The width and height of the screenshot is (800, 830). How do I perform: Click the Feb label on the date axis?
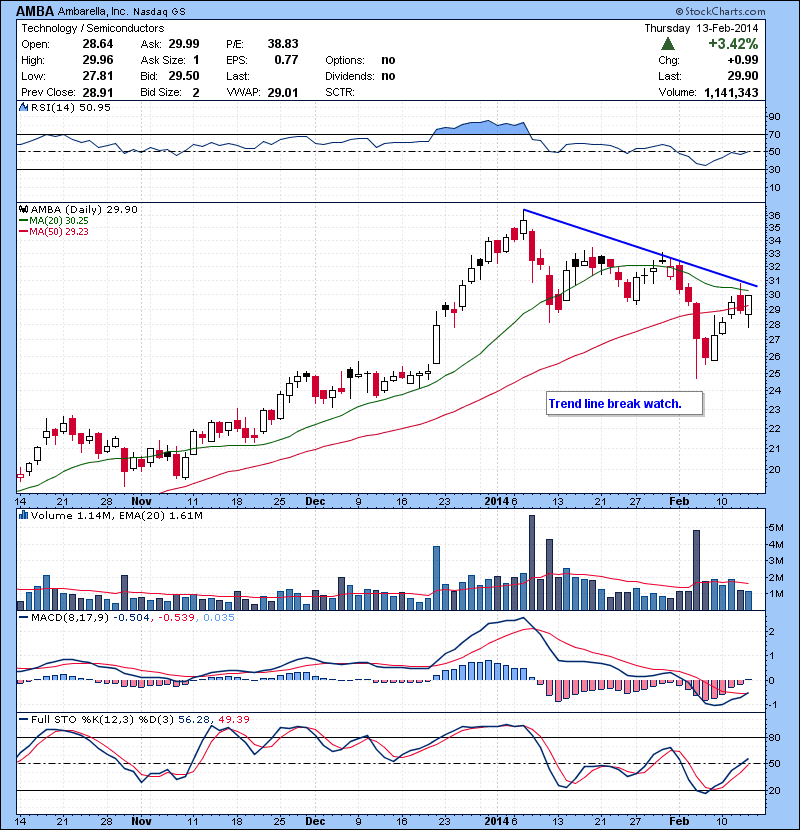pos(680,500)
